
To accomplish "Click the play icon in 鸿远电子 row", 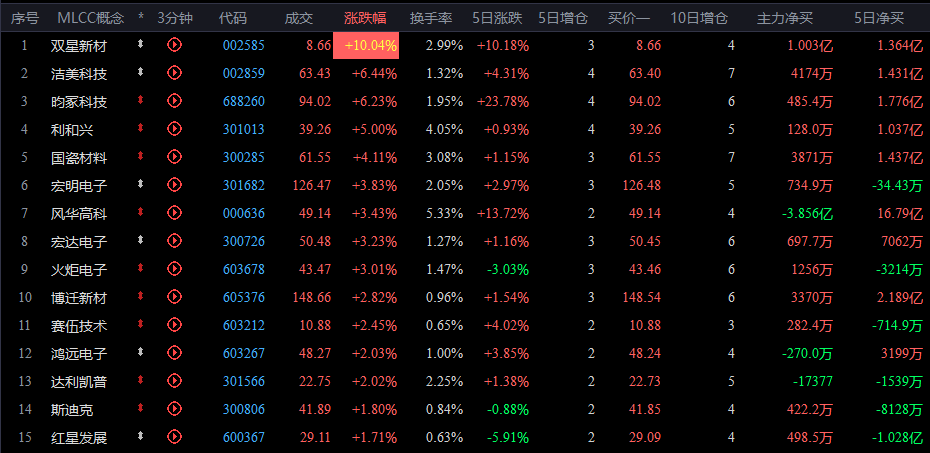I will pyautogui.click(x=174, y=352).
